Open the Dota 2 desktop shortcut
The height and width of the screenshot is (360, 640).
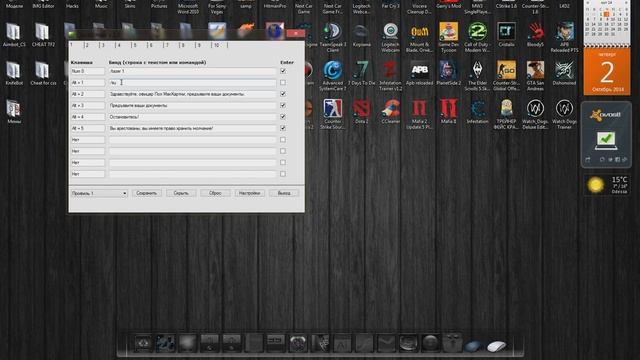click(361, 112)
